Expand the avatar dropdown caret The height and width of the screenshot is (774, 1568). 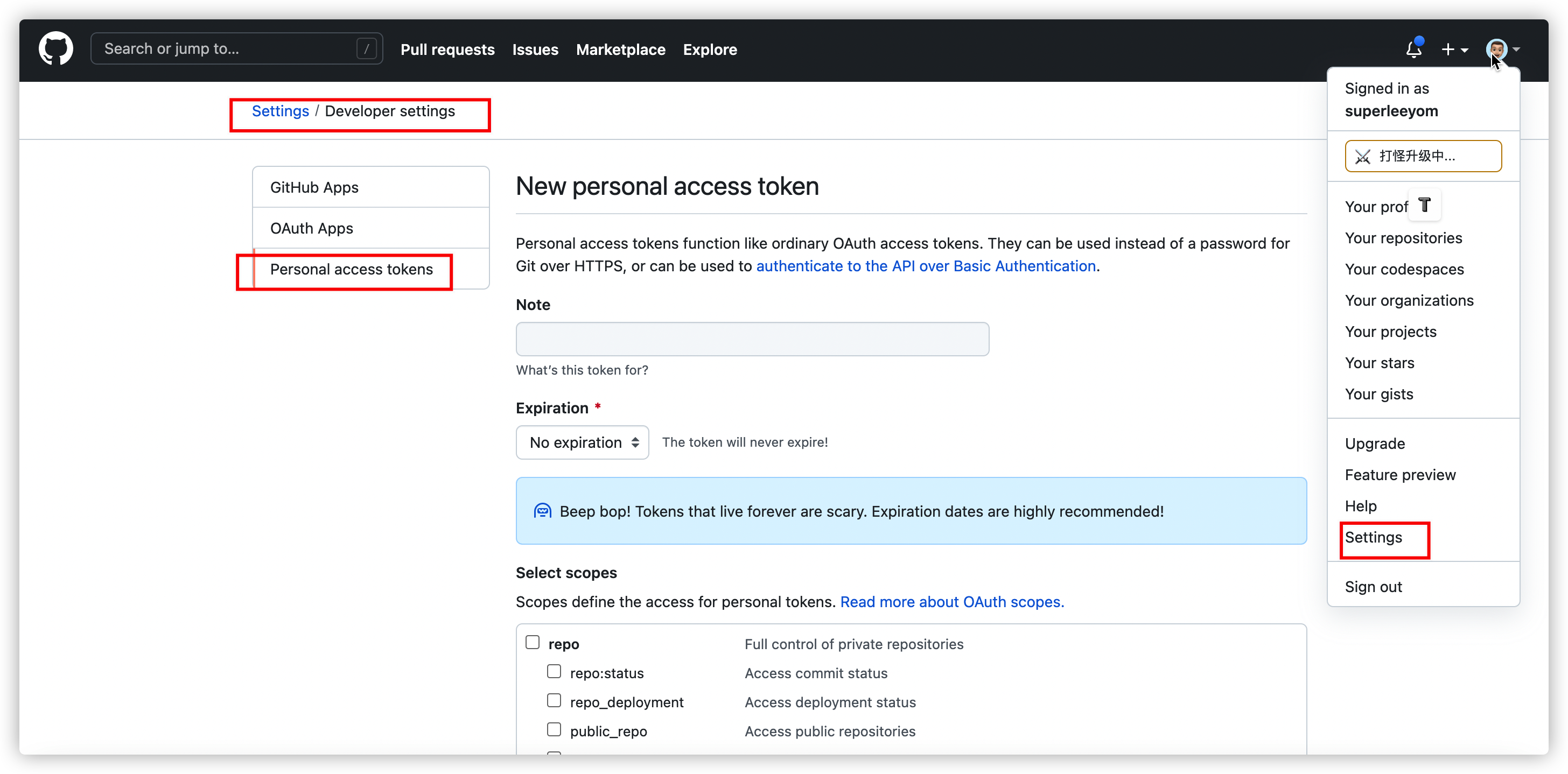1516,50
